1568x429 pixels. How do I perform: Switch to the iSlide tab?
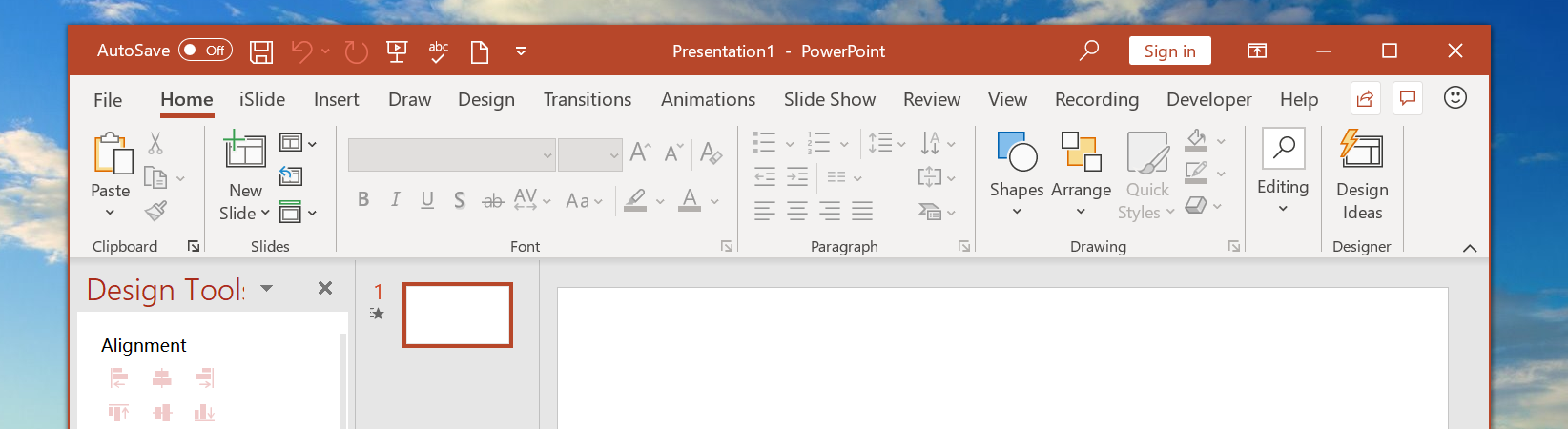(x=262, y=99)
